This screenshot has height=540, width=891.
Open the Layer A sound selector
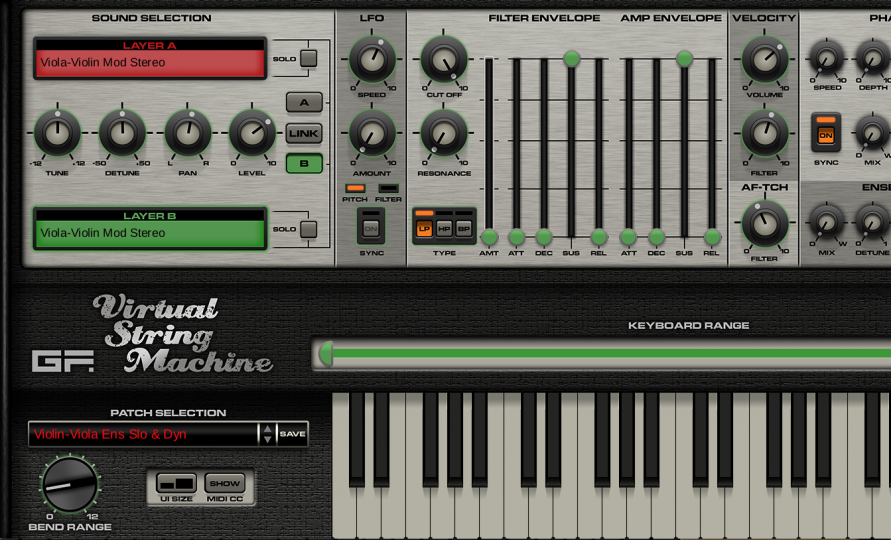[x=150, y=62]
